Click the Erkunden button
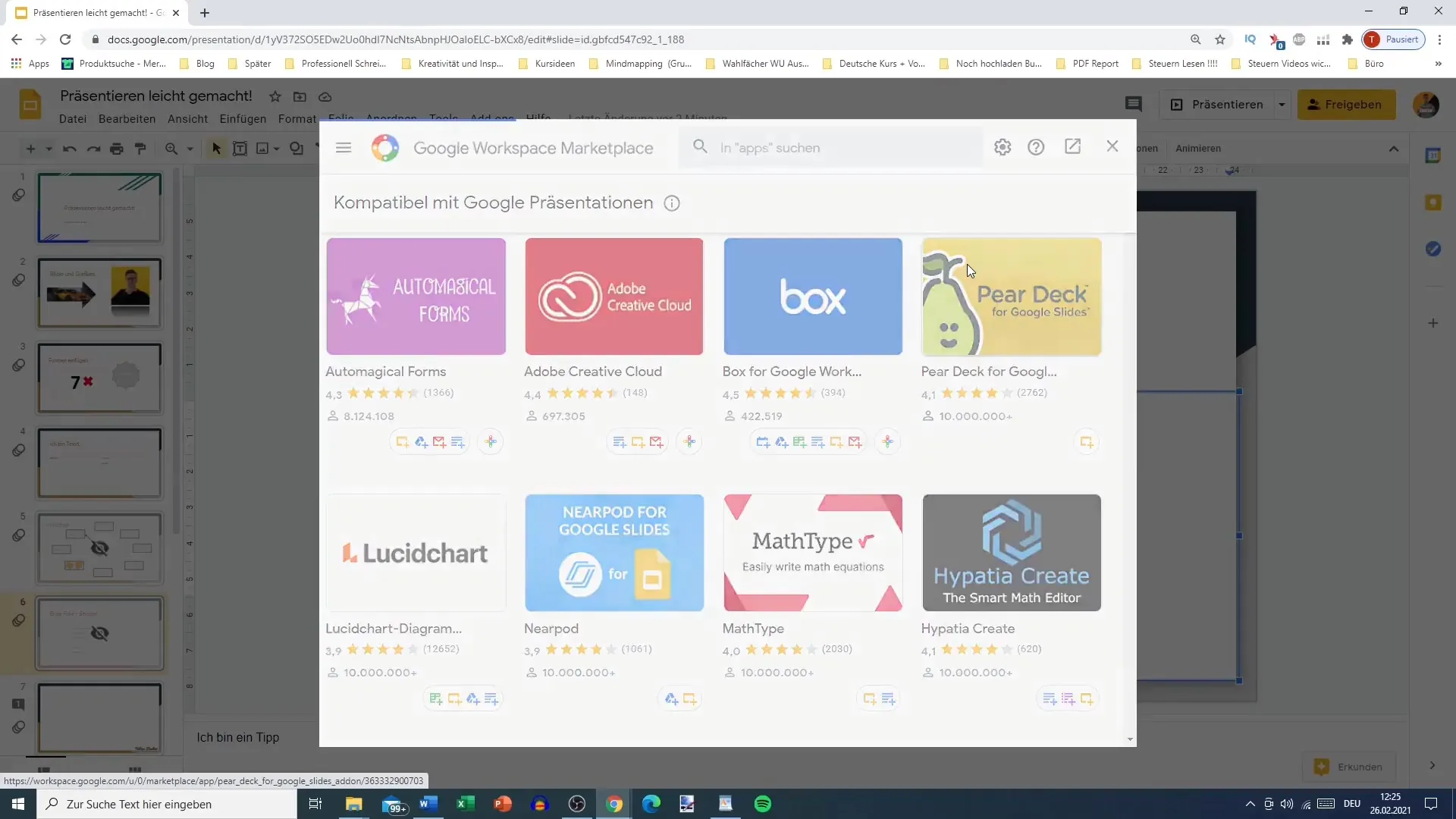Image resolution: width=1456 pixels, height=819 pixels. (x=1348, y=767)
